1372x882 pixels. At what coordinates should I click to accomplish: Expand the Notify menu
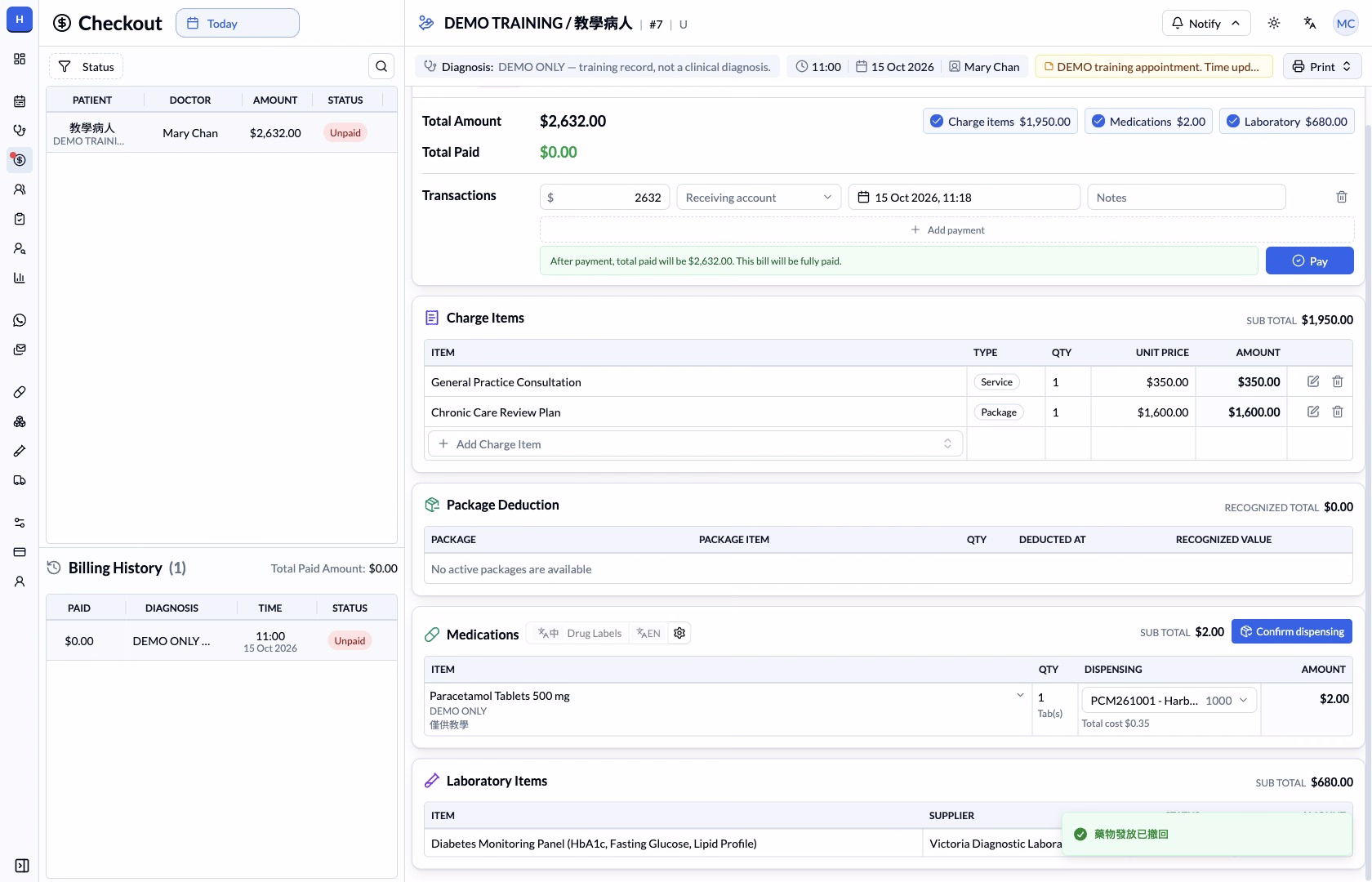click(1205, 23)
